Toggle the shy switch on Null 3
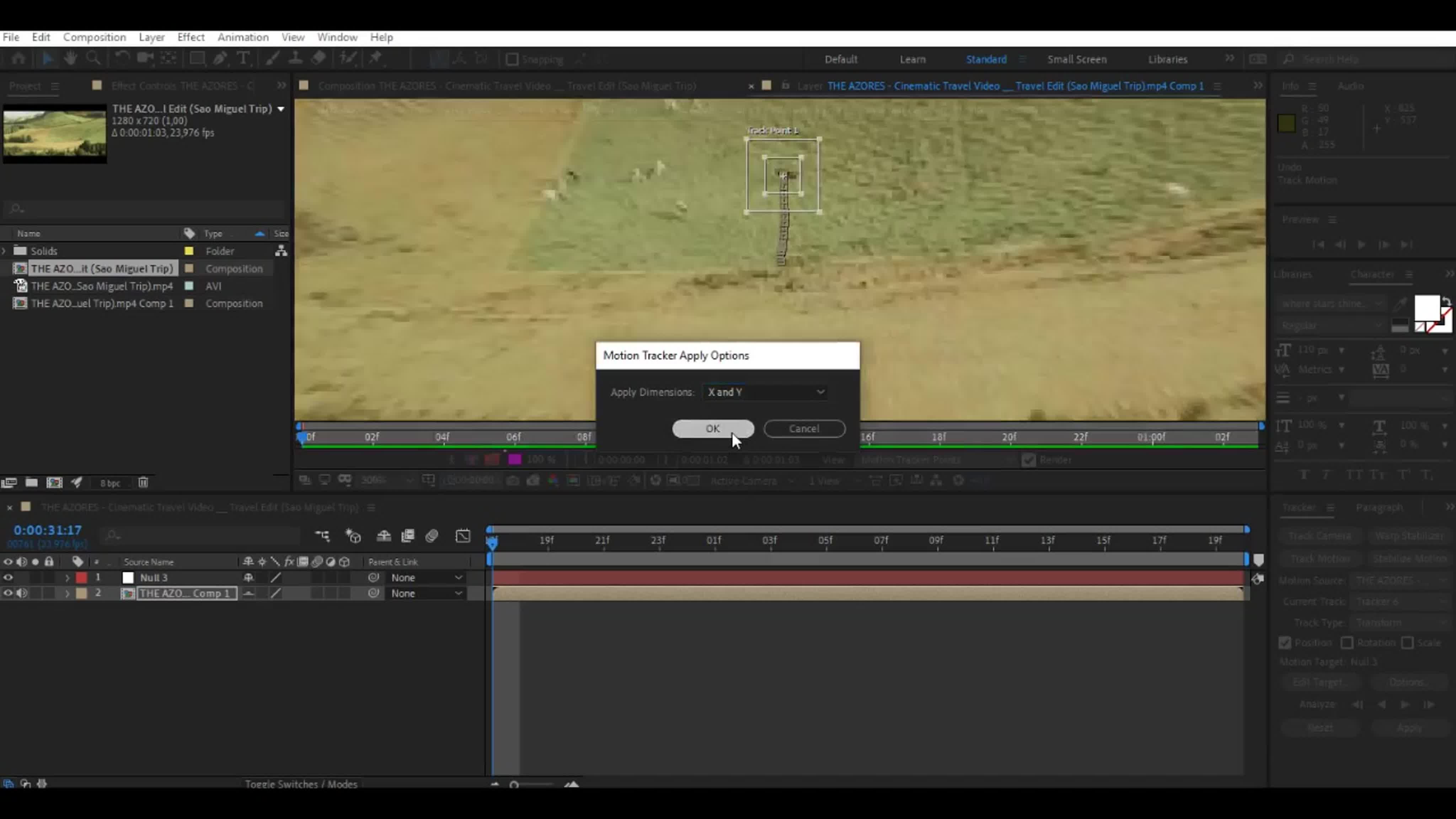1456x819 pixels. tap(248, 578)
